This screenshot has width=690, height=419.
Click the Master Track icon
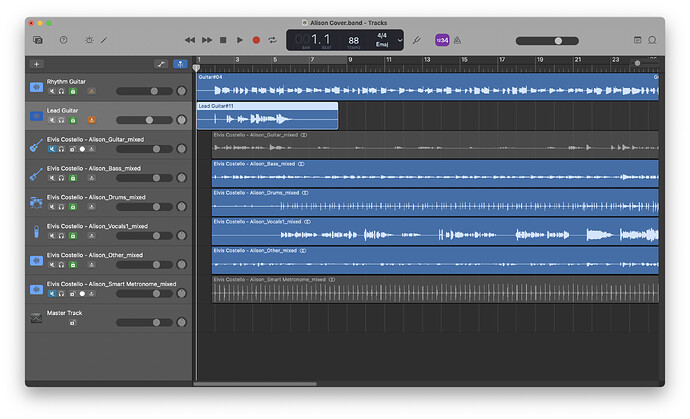[37, 318]
